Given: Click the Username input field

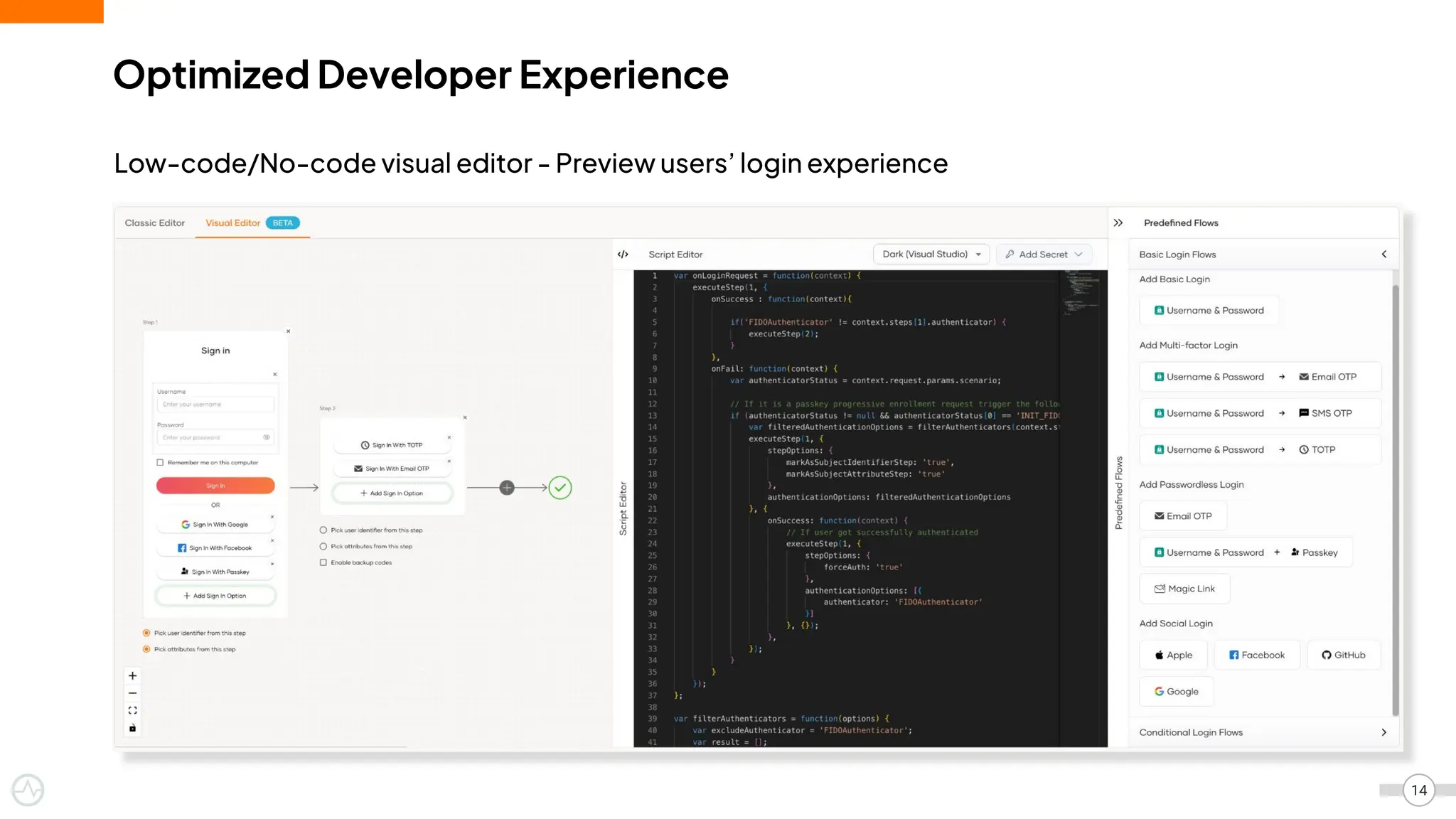Looking at the screenshot, I should tap(215, 405).
